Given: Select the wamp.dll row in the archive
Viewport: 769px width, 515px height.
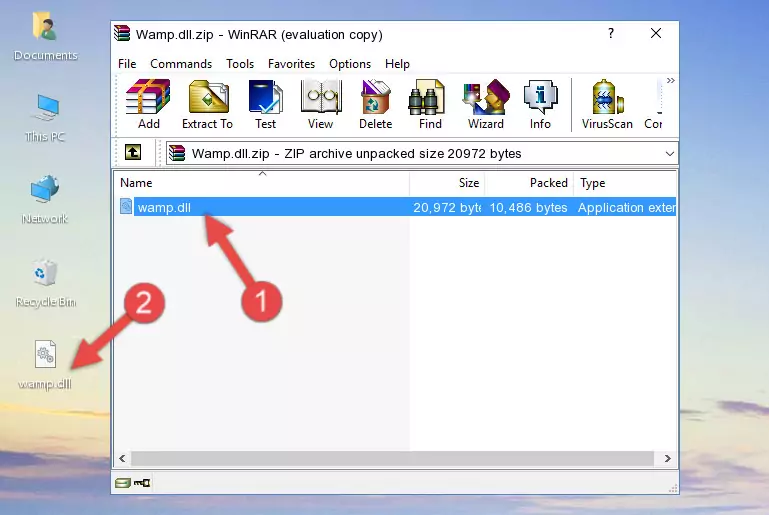Looking at the screenshot, I should pos(396,207).
